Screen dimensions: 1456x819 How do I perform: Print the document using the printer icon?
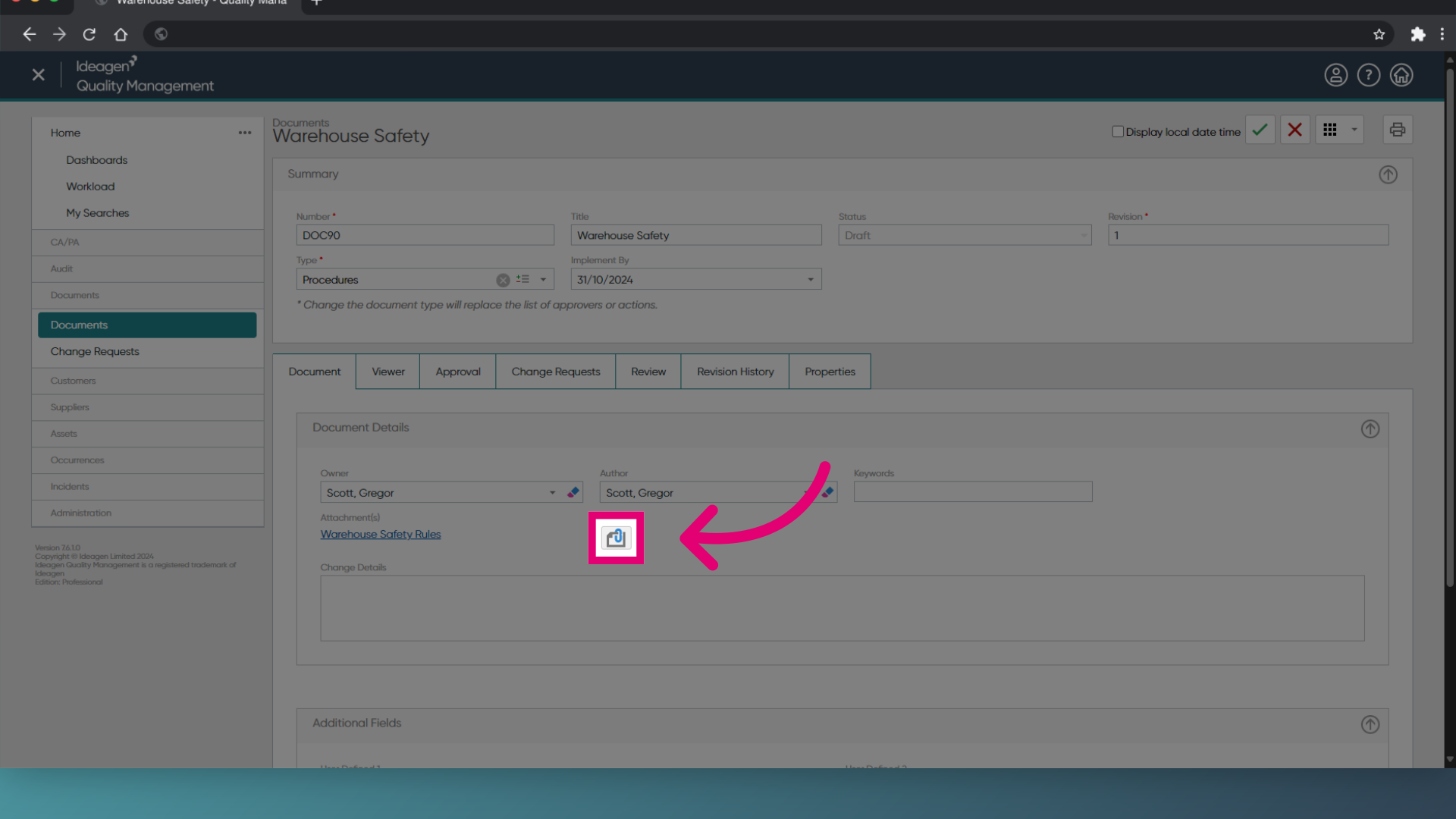click(1397, 130)
